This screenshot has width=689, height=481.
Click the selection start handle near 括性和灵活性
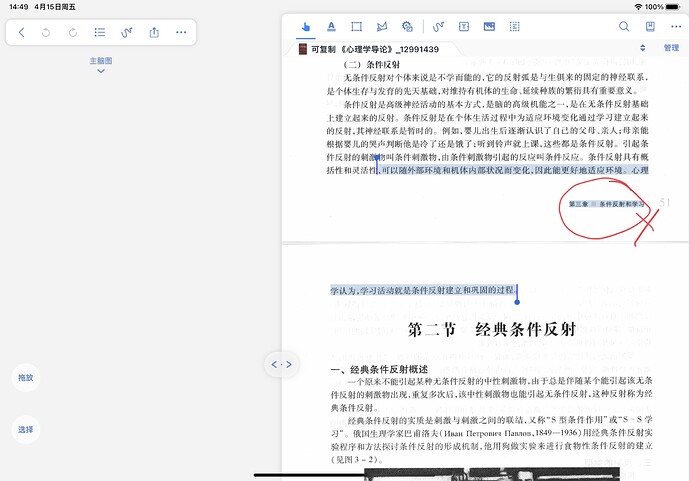(x=377, y=158)
